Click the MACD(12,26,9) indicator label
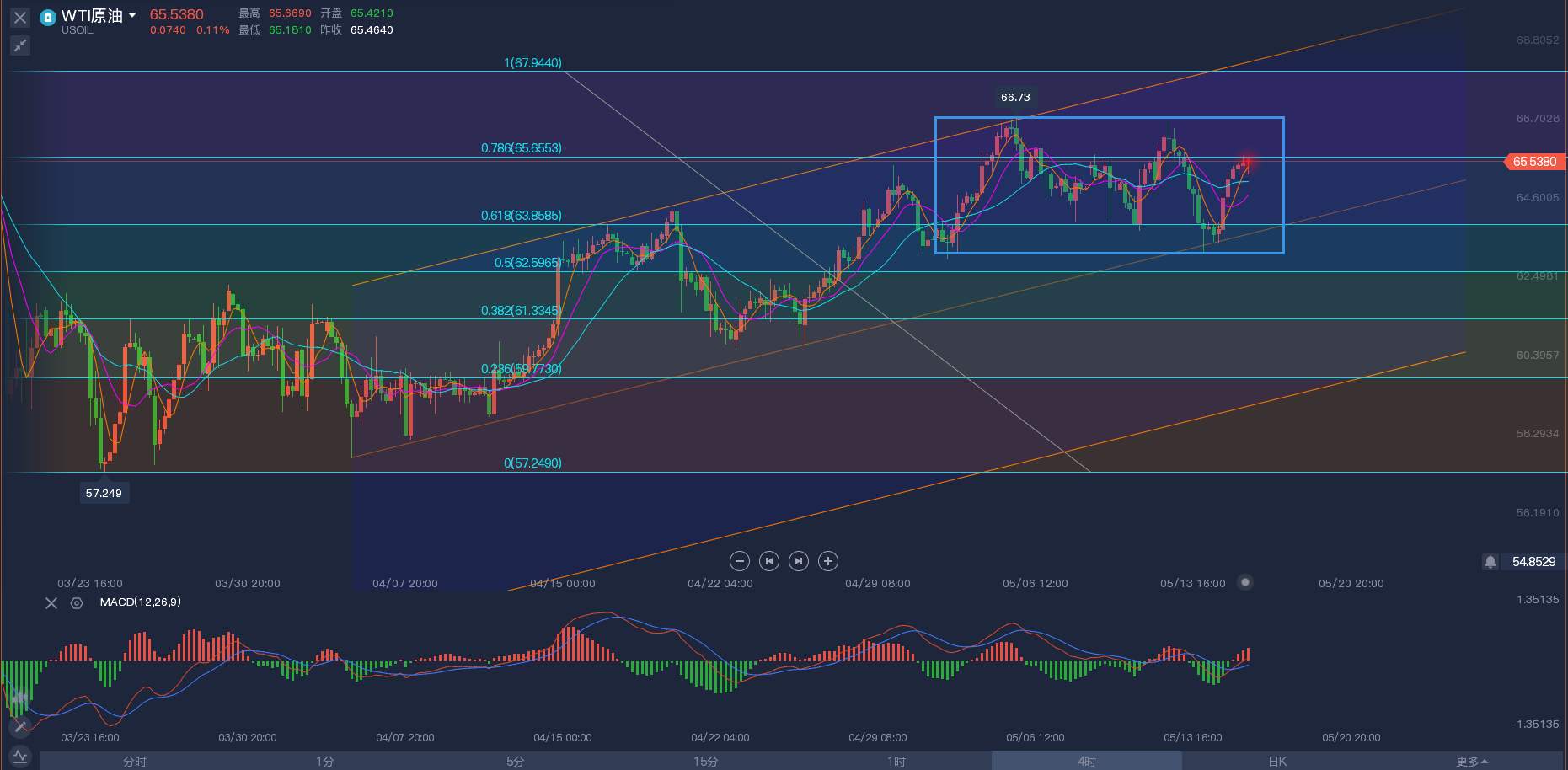Image resolution: width=1568 pixels, height=770 pixels. click(x=141, y=602)
